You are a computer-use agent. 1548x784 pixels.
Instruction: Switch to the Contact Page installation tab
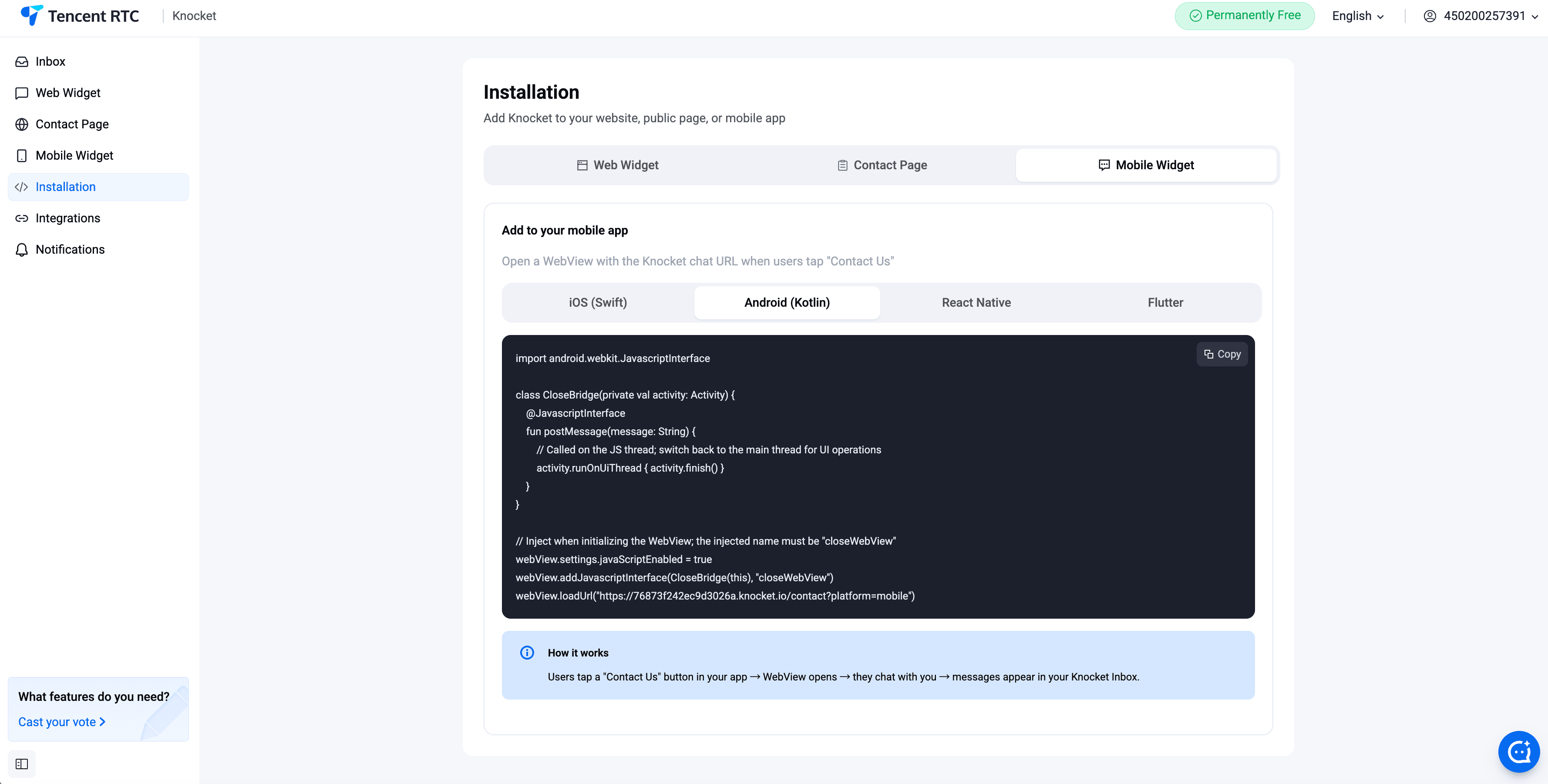pyautogui.click(x=882, y=165)
